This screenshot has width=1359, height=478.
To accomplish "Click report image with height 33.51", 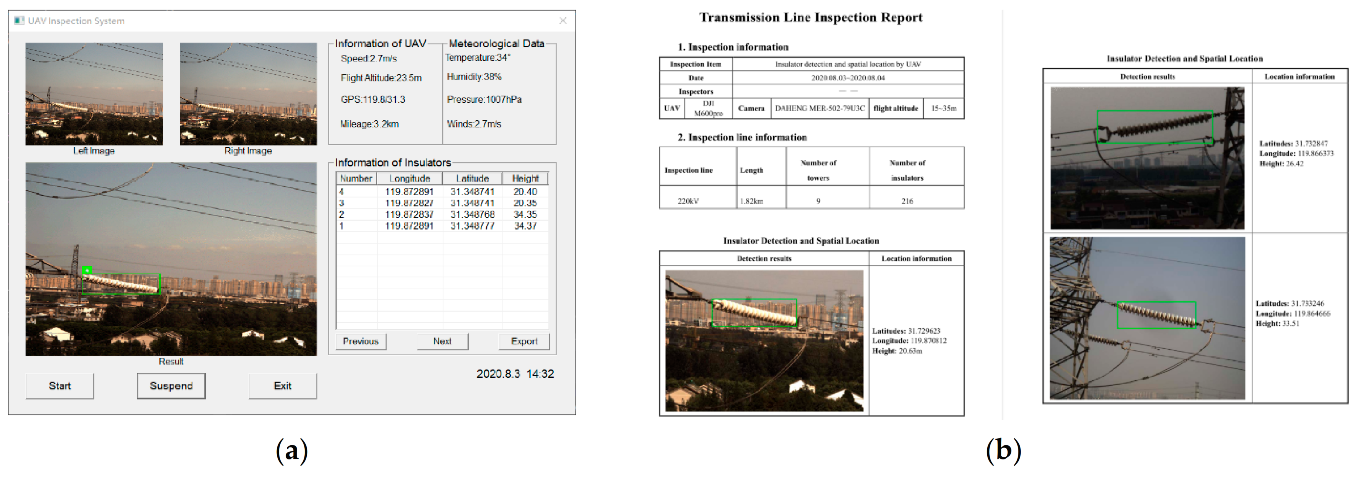I will click(1148, 315).
